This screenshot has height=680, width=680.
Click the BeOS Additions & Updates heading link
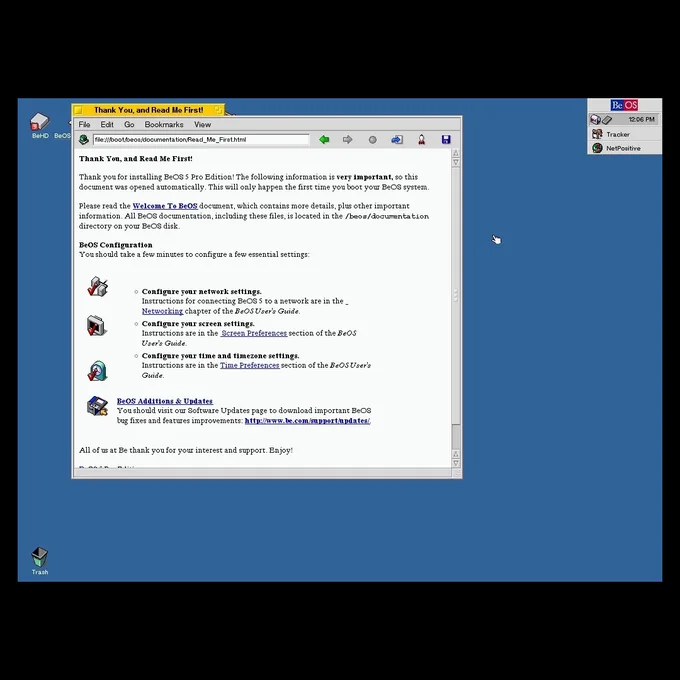165,401
